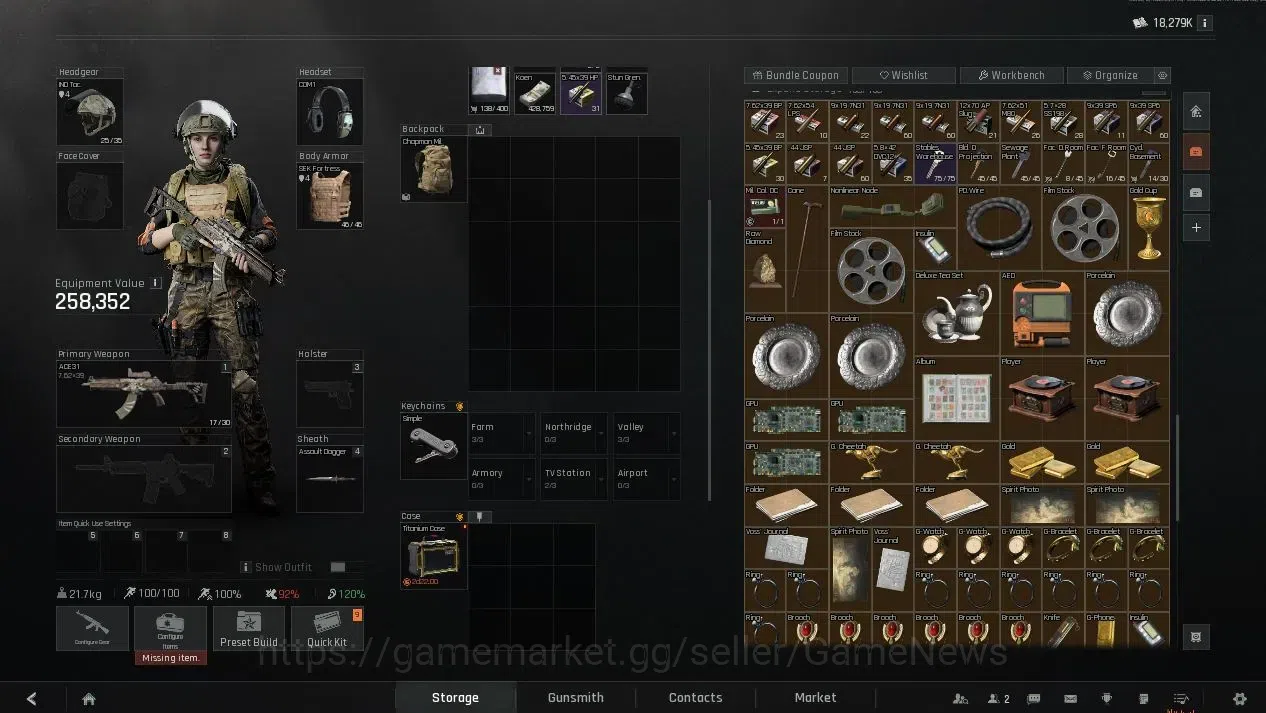Open the settings gear icon
The height and width of the screenshot is (713, 1266).
1240,698
